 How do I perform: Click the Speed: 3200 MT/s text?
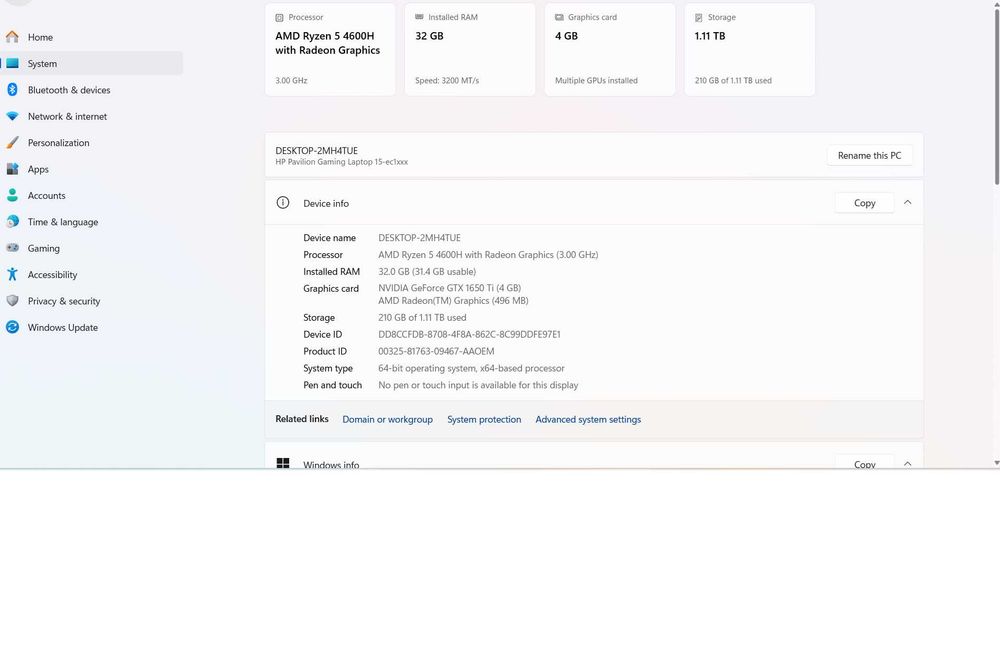pos(446,80)
